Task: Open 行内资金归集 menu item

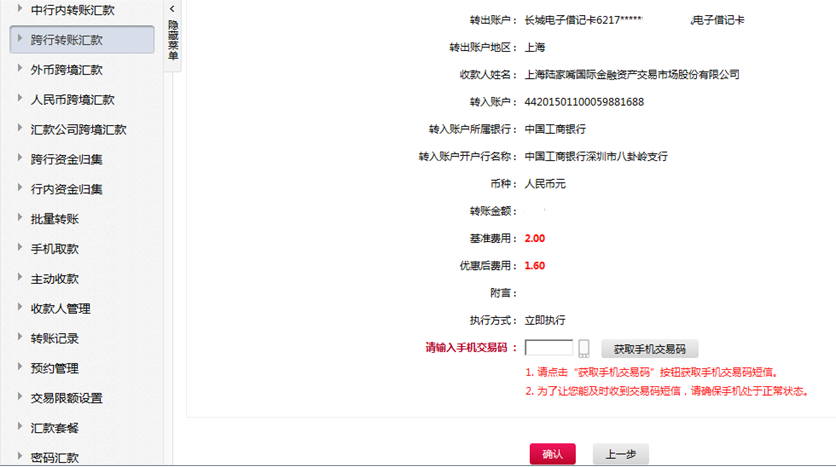Action: pos(67,189)
